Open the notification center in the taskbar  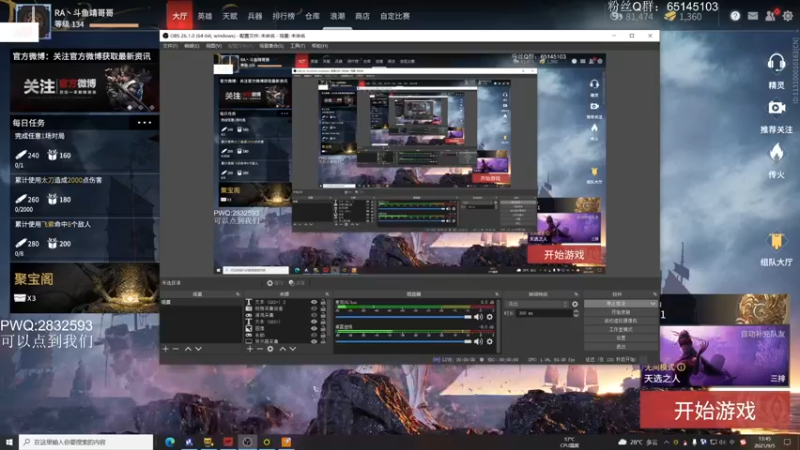tap(787, 442)
